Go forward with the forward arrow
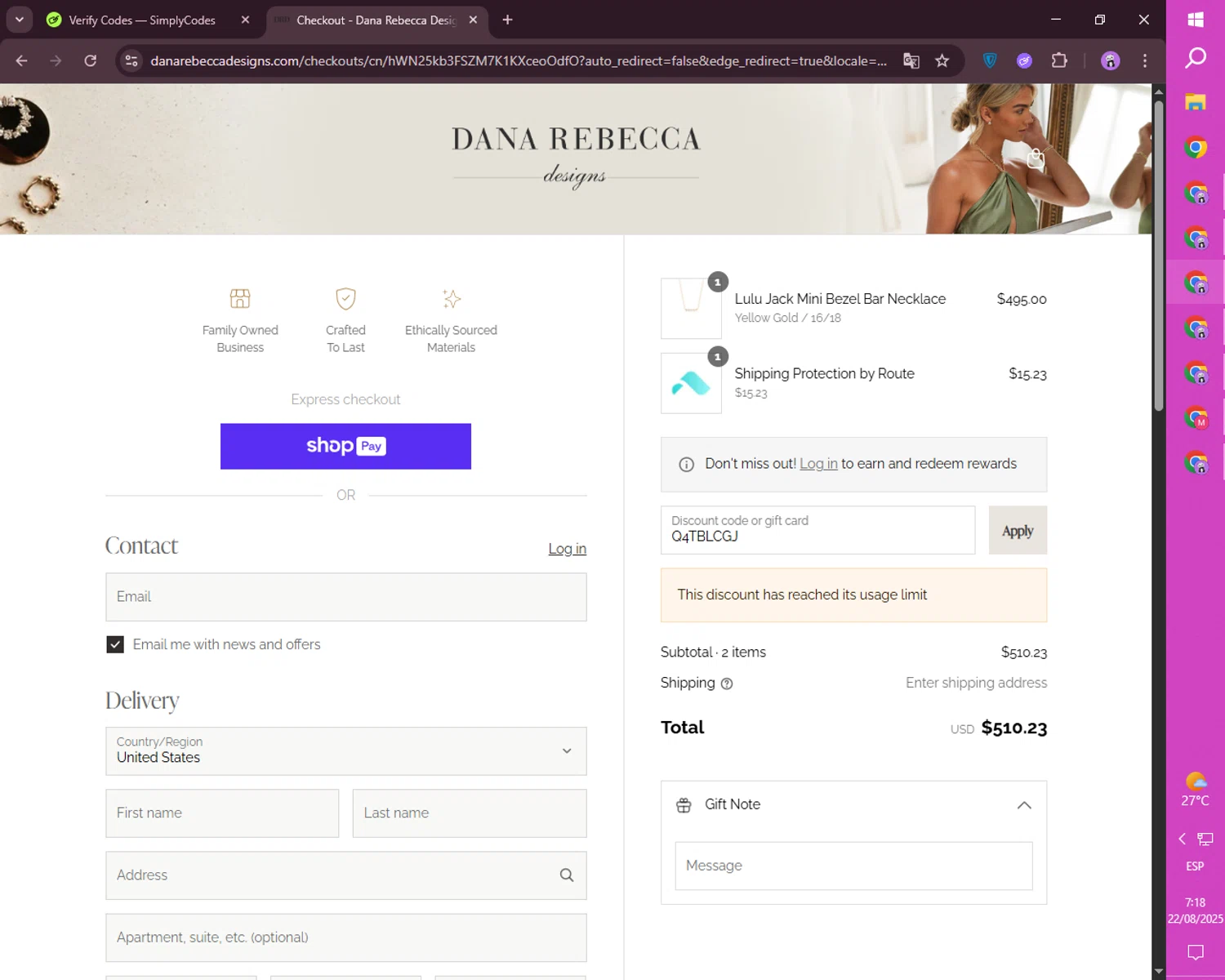The image size is (1225, 980). point(56,60)
